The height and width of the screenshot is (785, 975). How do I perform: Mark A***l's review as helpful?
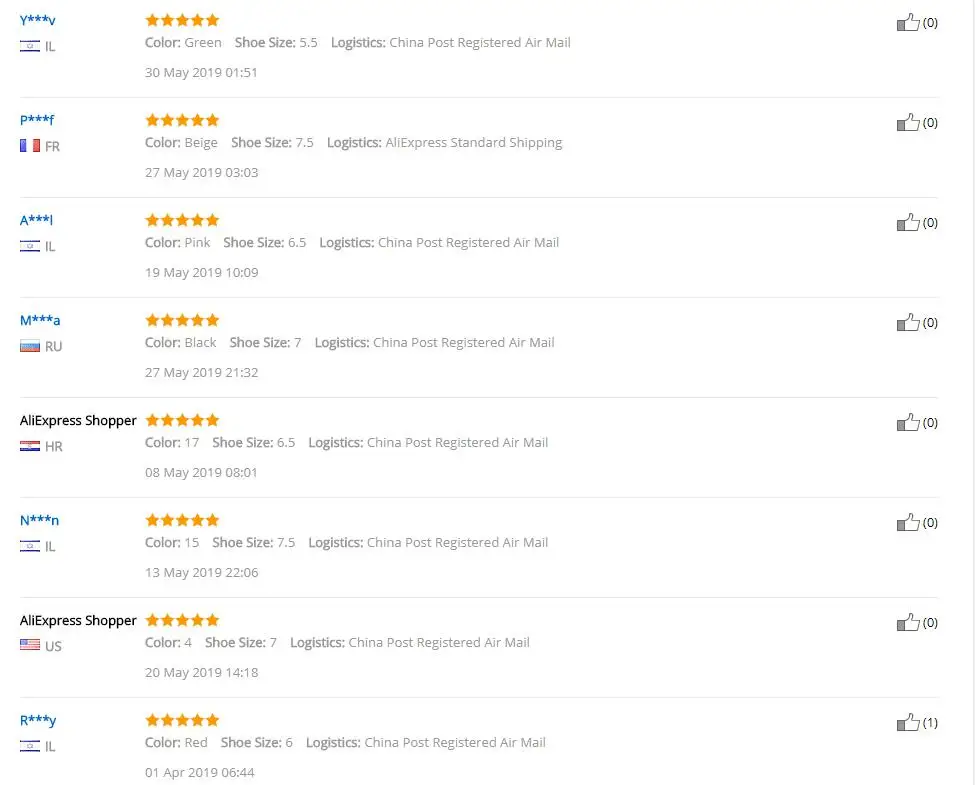908,223
